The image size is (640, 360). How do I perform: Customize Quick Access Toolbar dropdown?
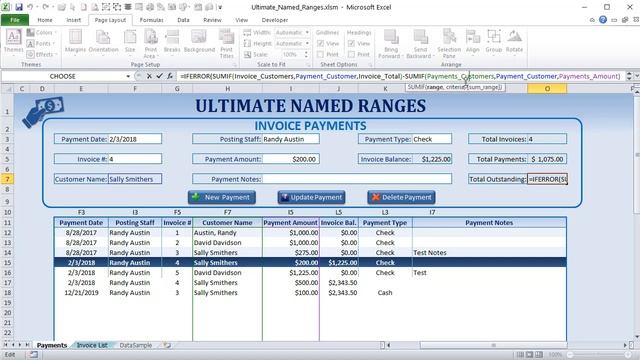coord(220,7)
